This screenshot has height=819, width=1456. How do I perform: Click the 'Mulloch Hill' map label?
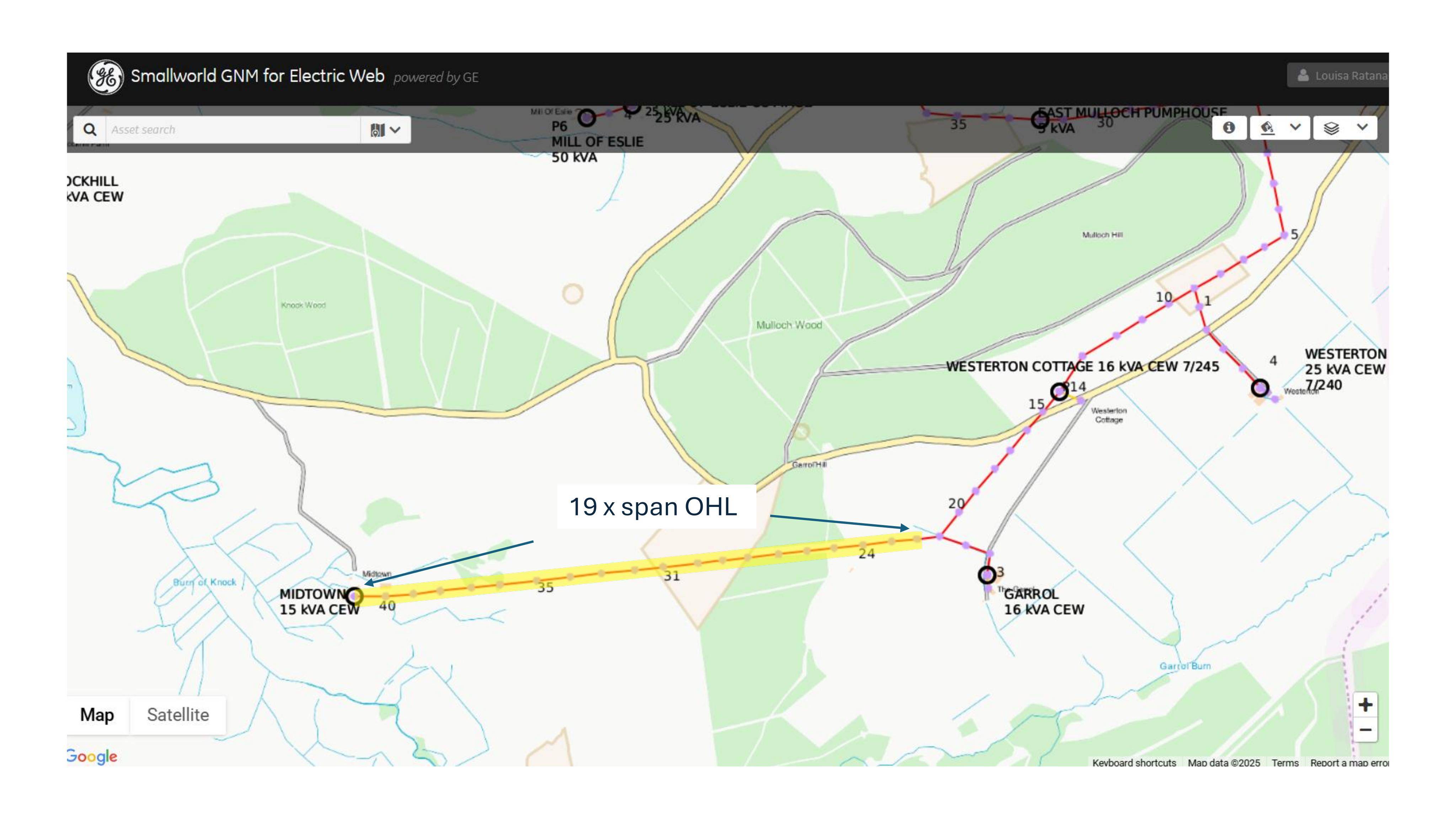[1102, 235]
